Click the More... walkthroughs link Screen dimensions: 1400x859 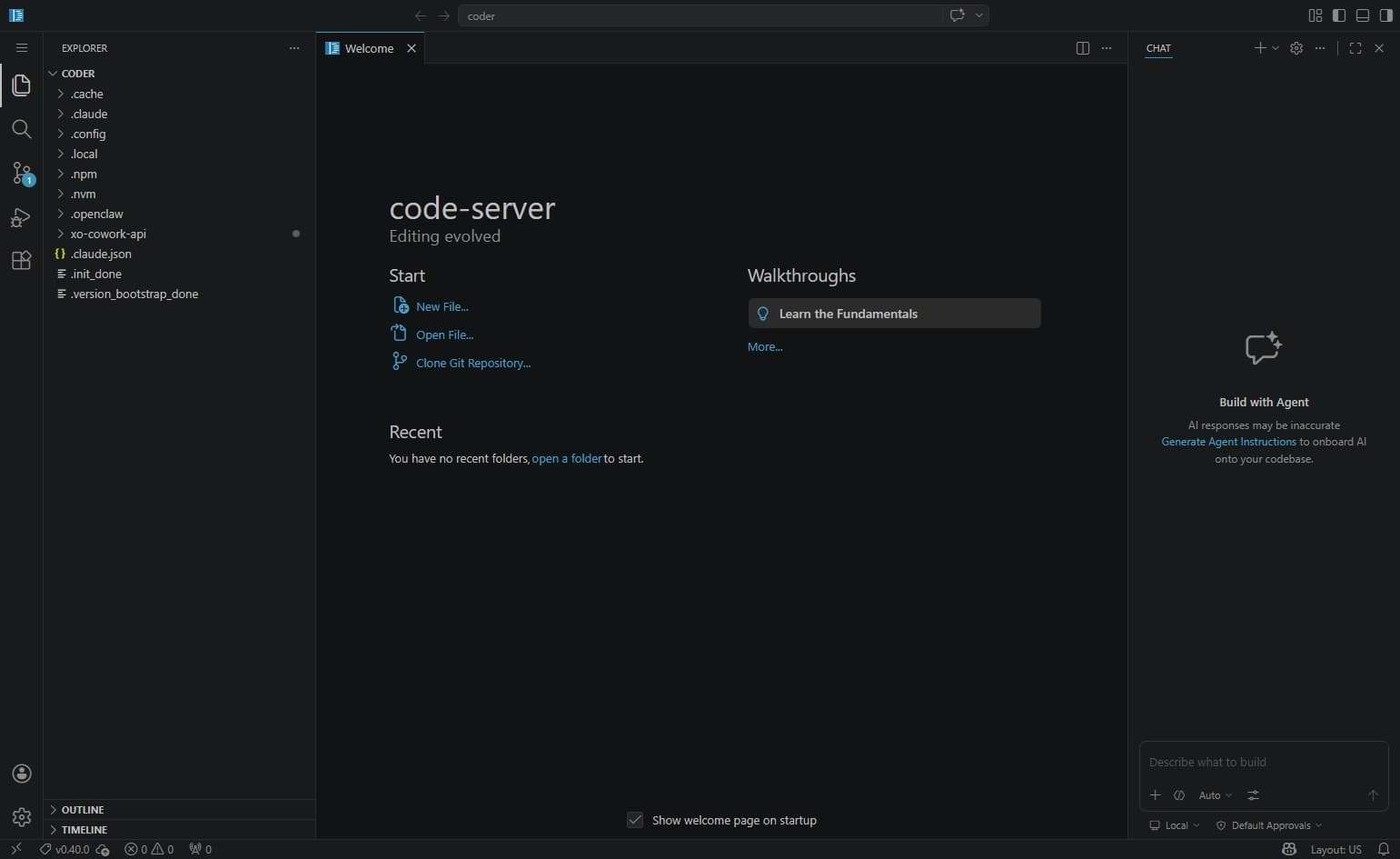(765, 346)
